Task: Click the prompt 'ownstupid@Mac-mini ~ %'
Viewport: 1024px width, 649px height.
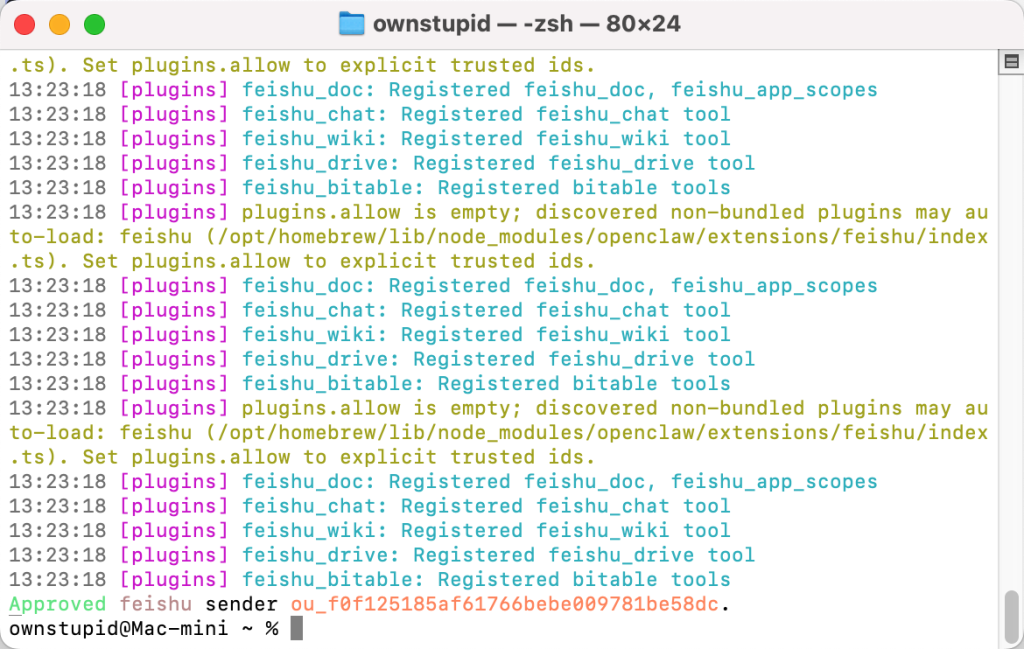Action: coord(144,629)
